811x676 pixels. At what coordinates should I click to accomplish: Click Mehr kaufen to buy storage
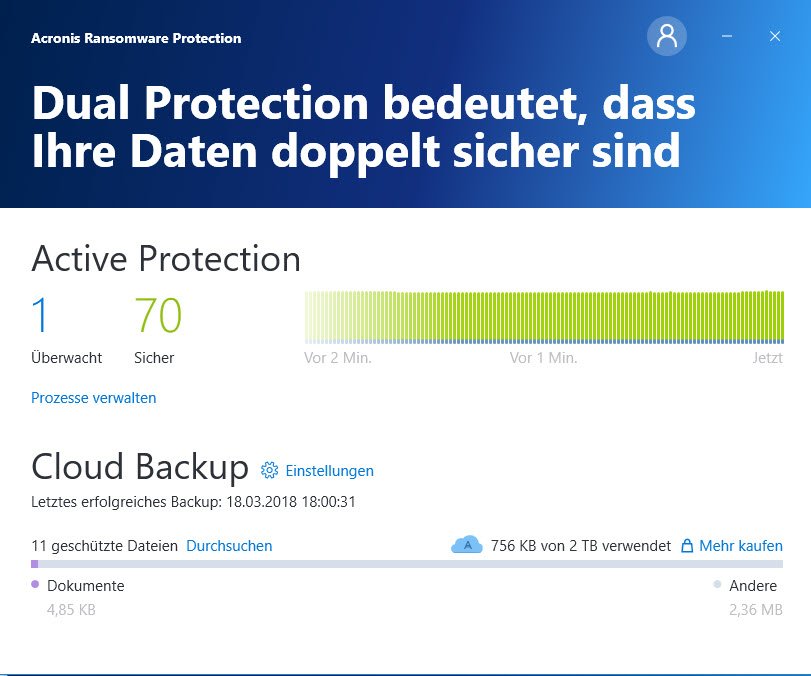(x=740, y=546)
